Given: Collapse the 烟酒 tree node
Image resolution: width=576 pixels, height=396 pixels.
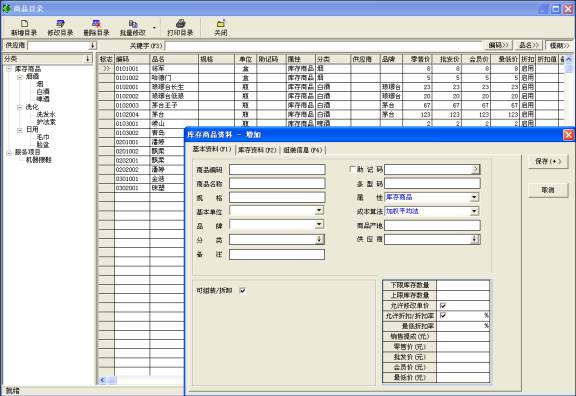Looking at the screenshot, I should (x=20, y=76).
